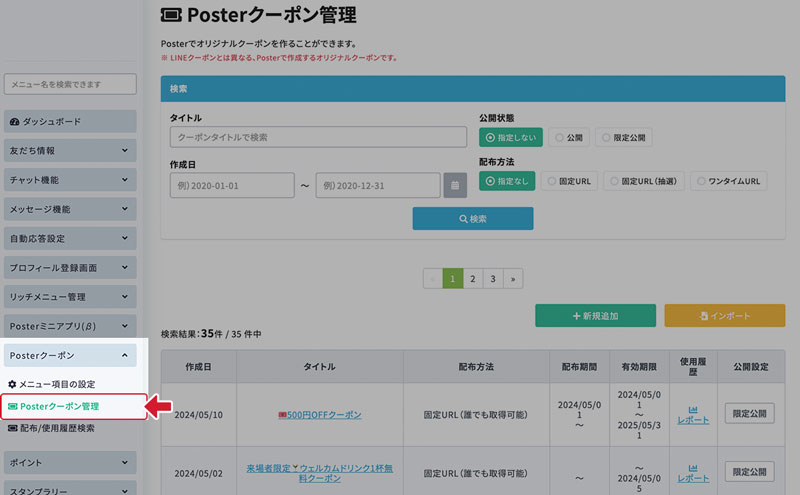Click the ダッシュボード gauge icon
Image resolution: width=800 pixels, height=495 pixels.
point(14,121)
